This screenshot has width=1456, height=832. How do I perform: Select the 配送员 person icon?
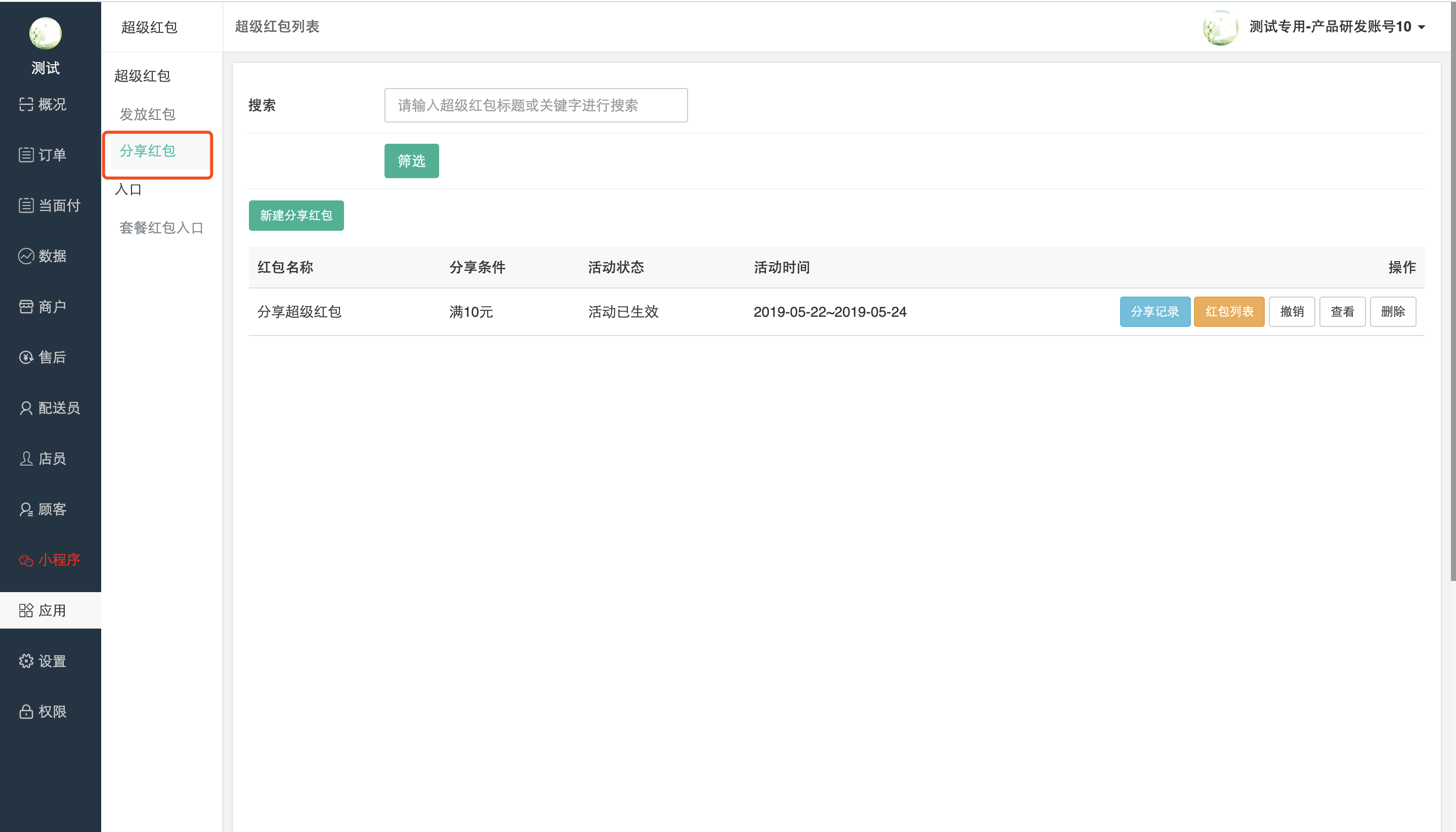26,408
